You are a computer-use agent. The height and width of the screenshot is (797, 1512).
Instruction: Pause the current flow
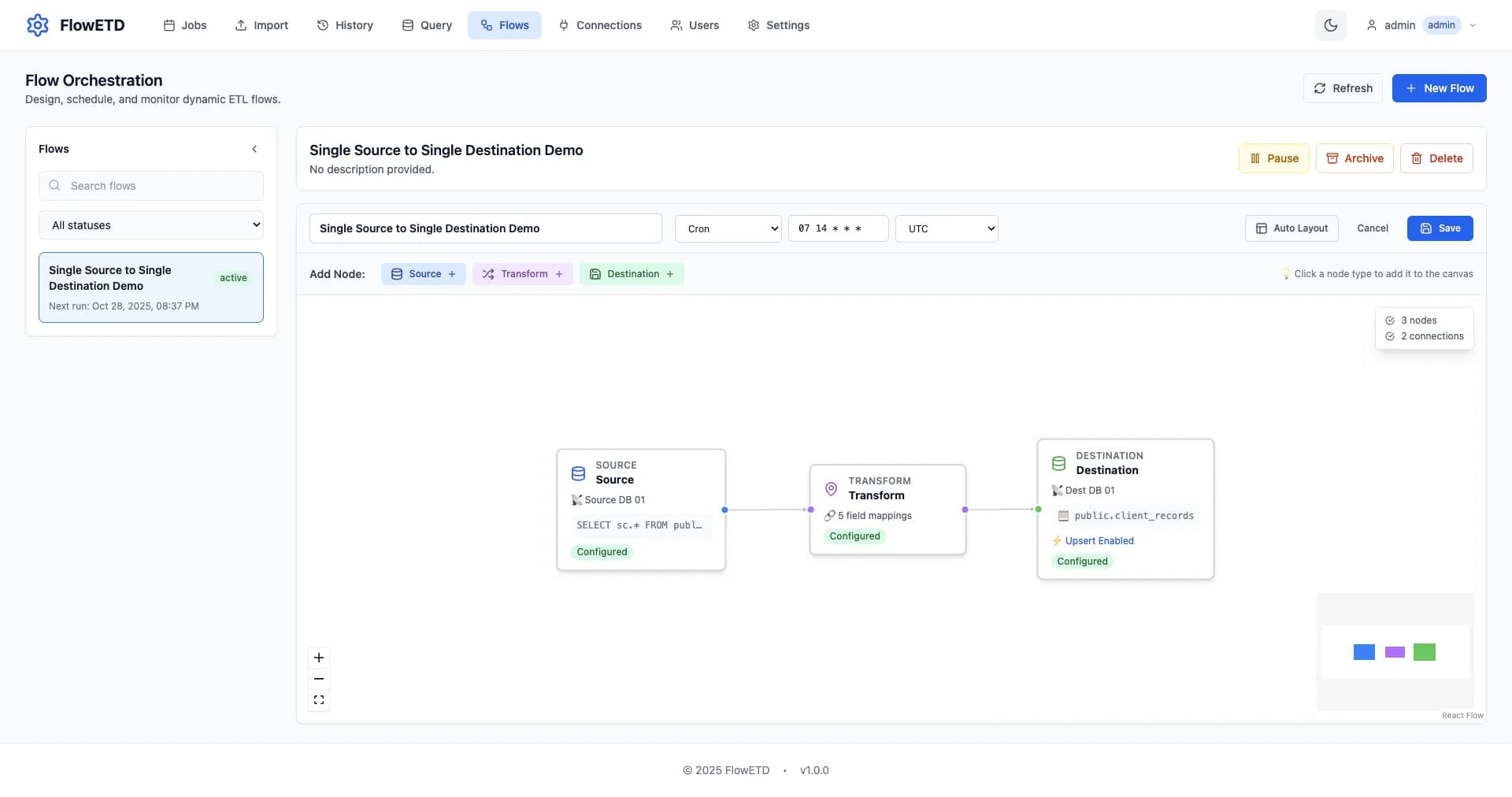tap(1274, 158)
